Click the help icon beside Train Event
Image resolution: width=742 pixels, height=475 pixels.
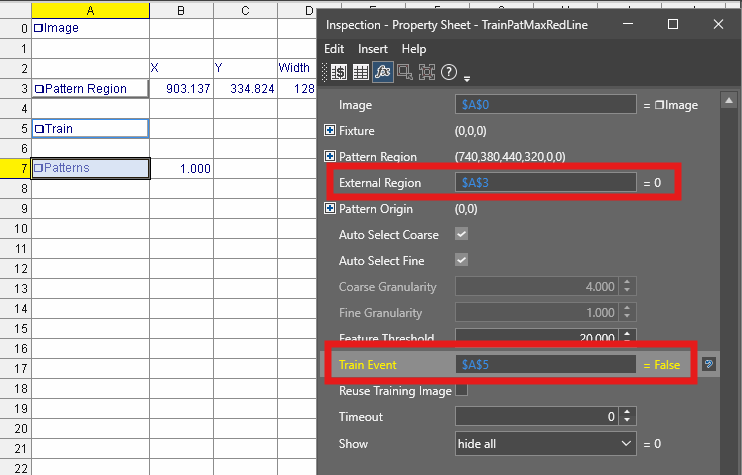708,365
